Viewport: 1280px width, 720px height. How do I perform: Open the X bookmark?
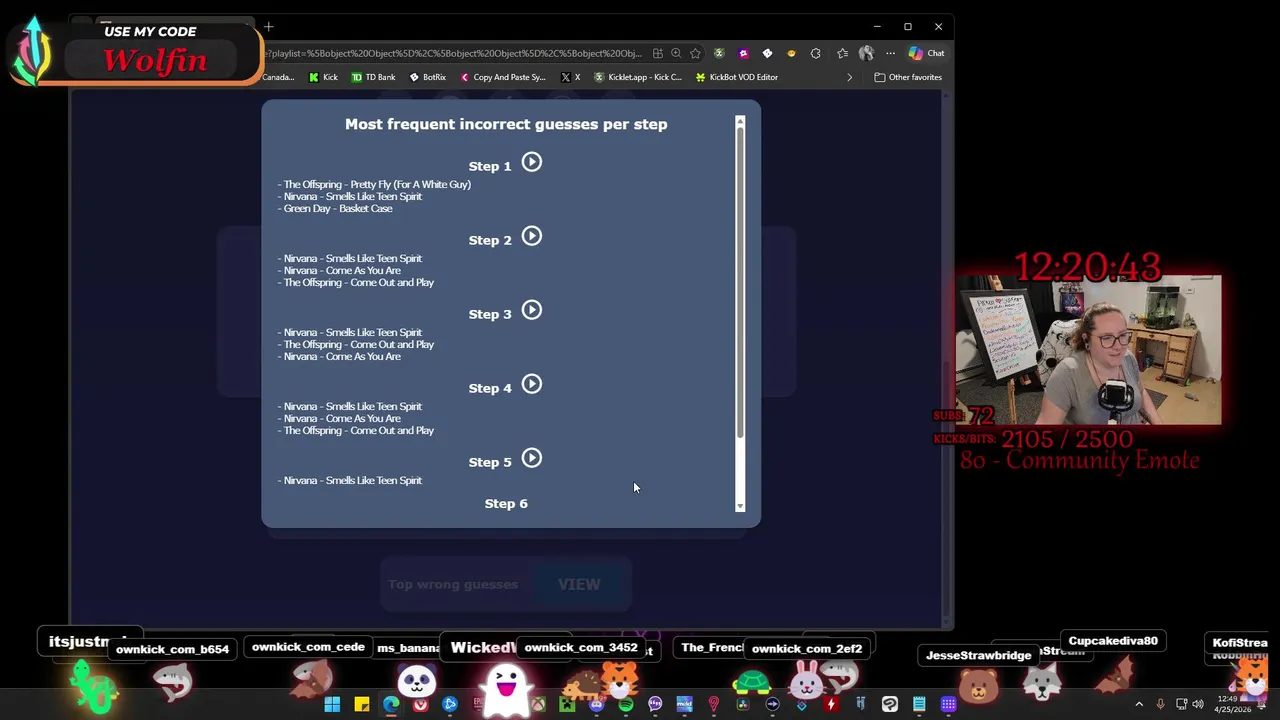pyautogui.click(x=571, y=77)
